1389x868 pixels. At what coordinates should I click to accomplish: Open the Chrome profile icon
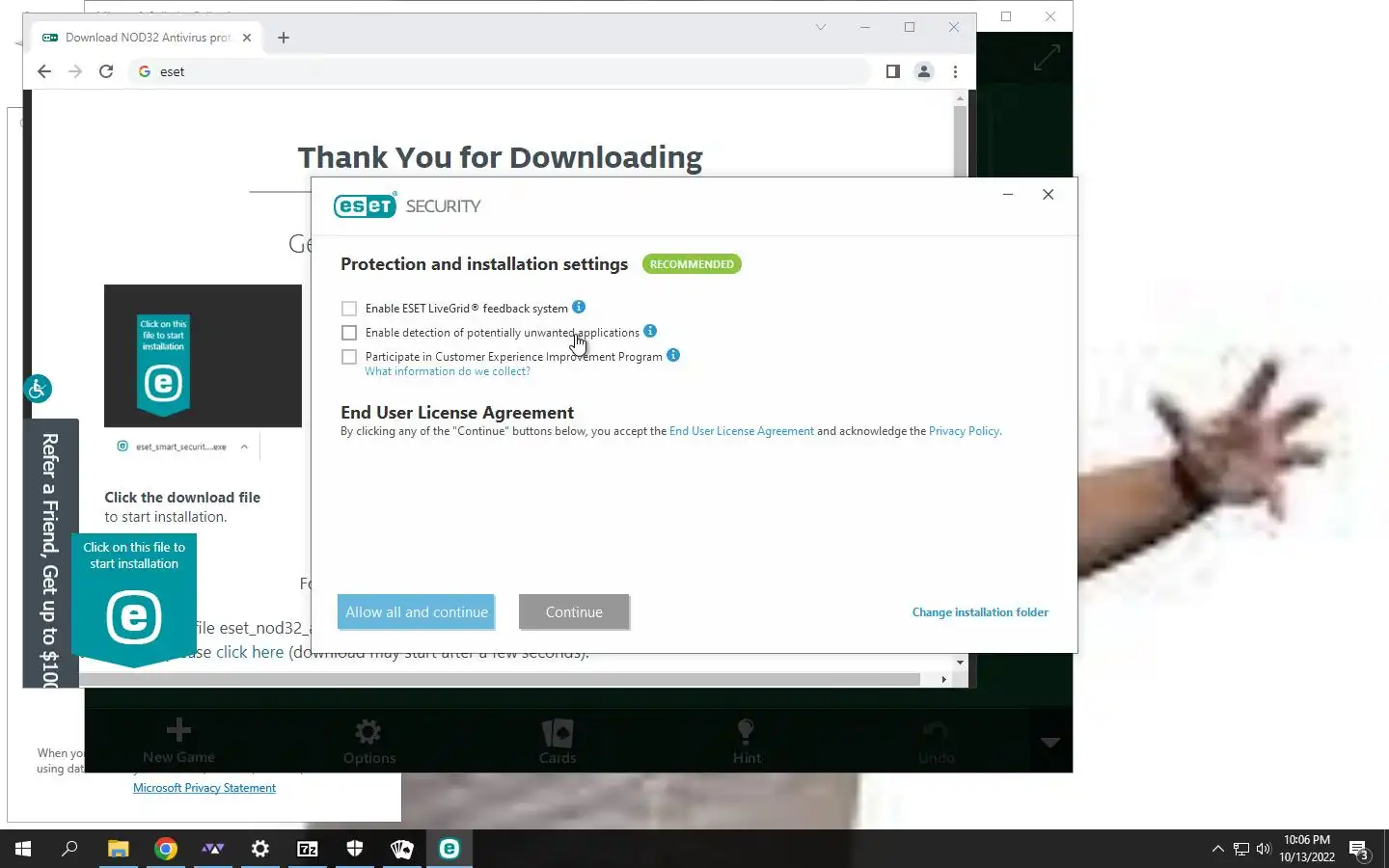click(924, 71)
